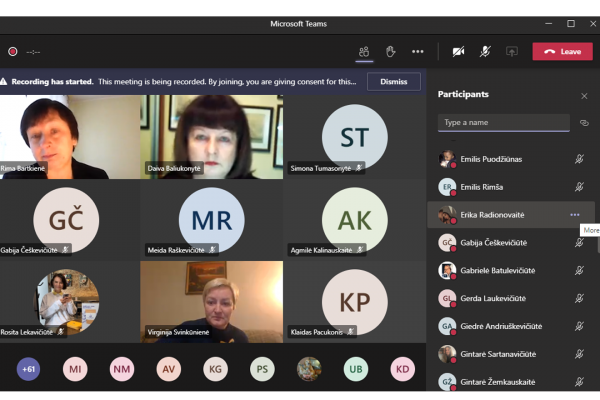Close the Participants panel
This screenshot has height=400, width=600.
coord(584,96)
